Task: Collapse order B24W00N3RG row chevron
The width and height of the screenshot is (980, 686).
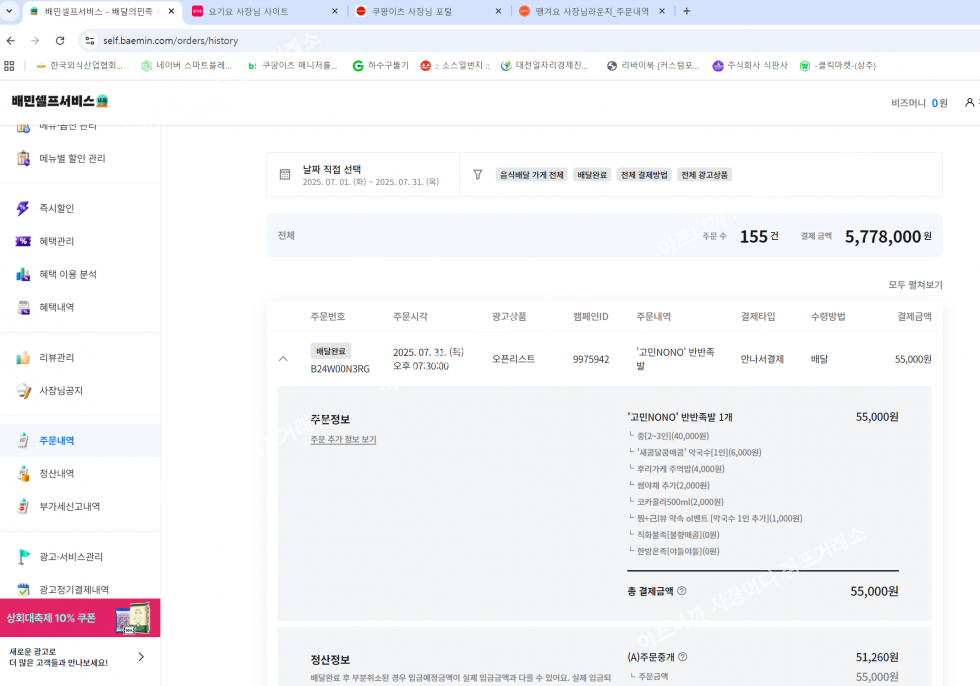Action: (283, 359)
